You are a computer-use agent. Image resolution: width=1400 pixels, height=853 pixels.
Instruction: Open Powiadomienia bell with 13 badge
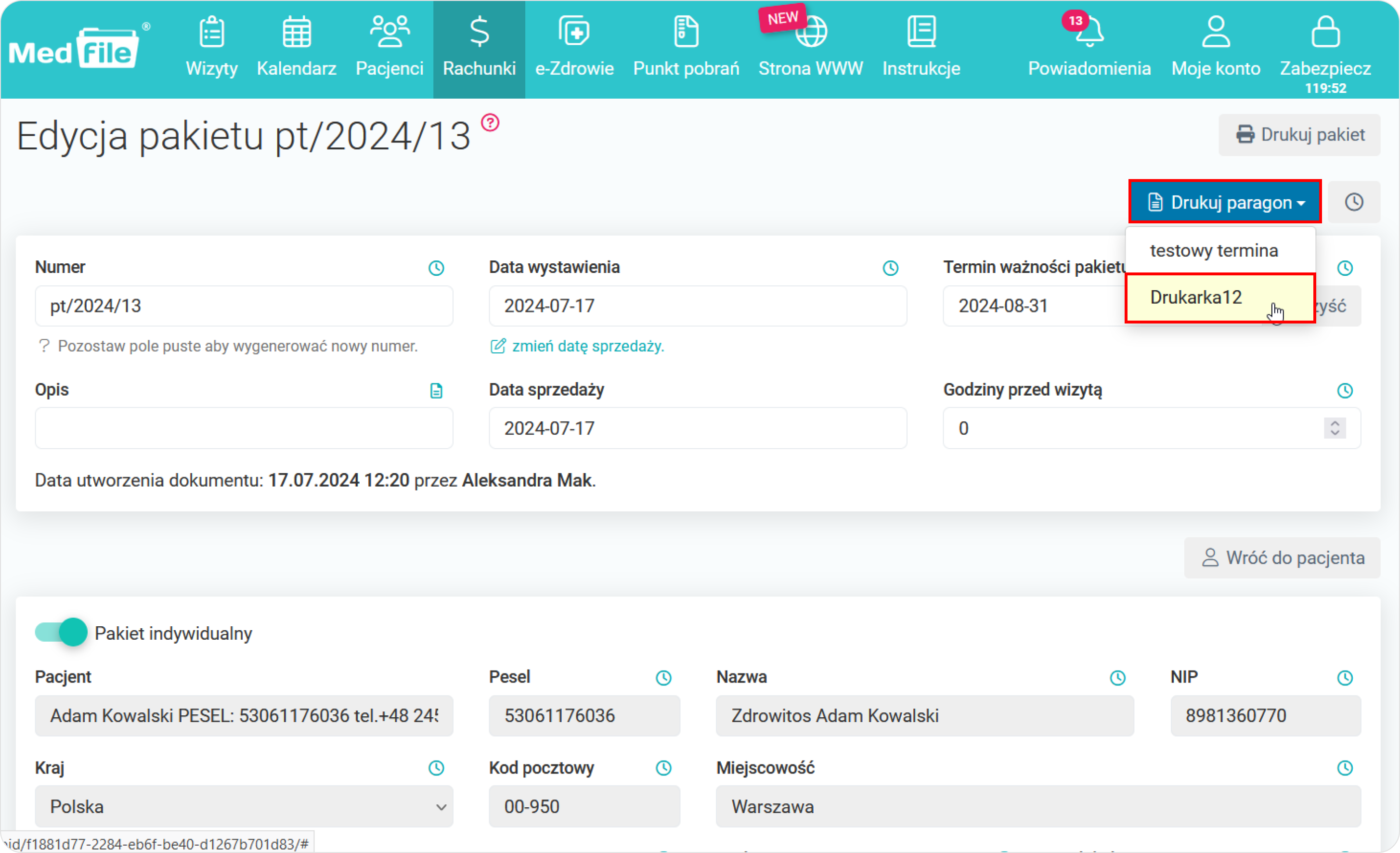click(x=1089, y=31)
